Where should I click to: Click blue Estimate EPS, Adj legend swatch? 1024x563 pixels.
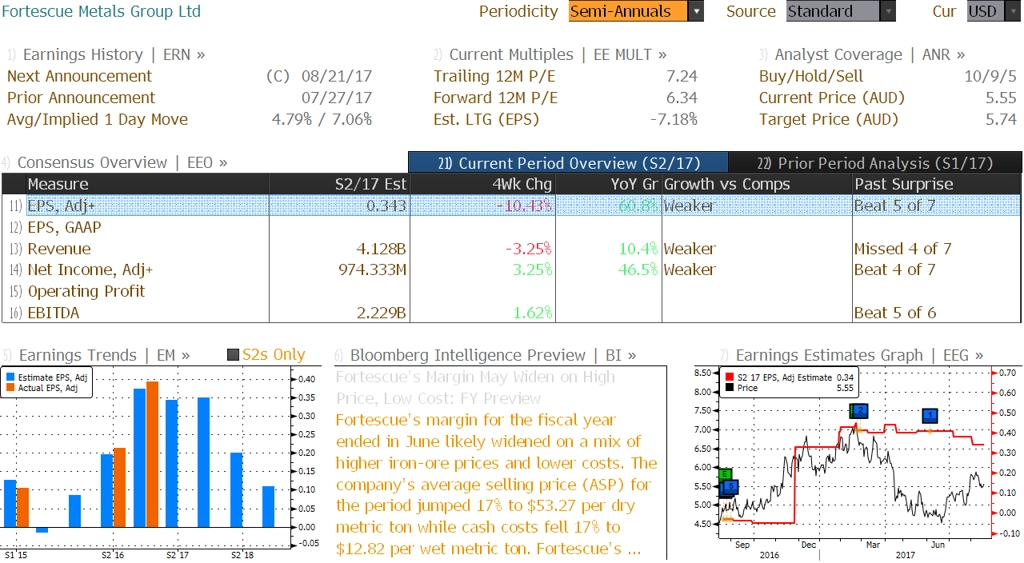(10, 378)
